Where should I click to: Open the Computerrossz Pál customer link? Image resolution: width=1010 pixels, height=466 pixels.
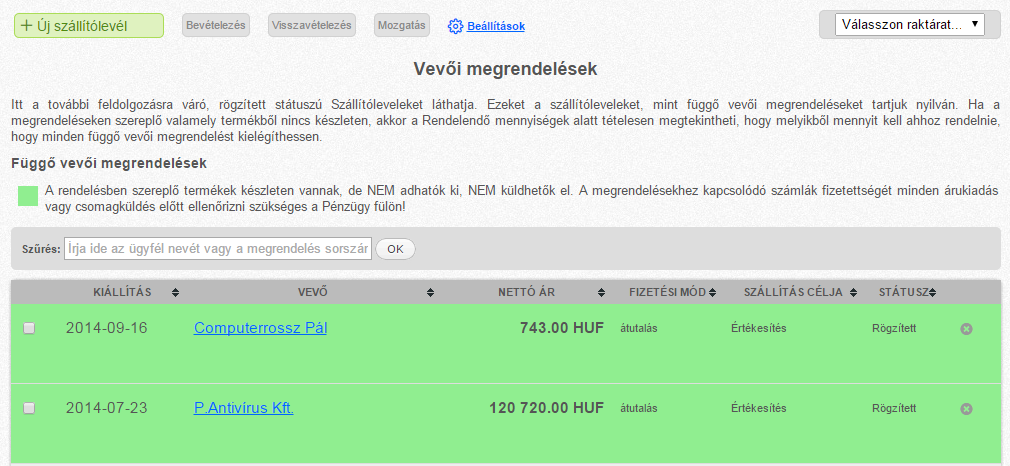click(x=260, y=328)
